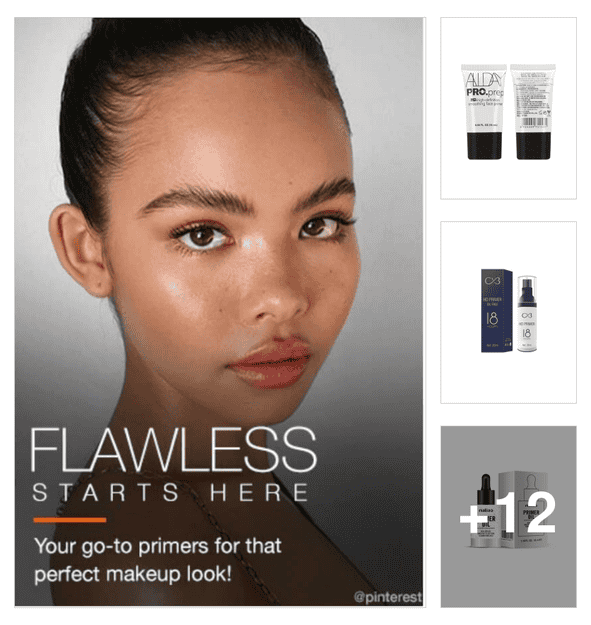Click the STARTS HERE subtitle text
This screenshot has height=625, width=591.
pyautogui.click(x=170, y=492)
